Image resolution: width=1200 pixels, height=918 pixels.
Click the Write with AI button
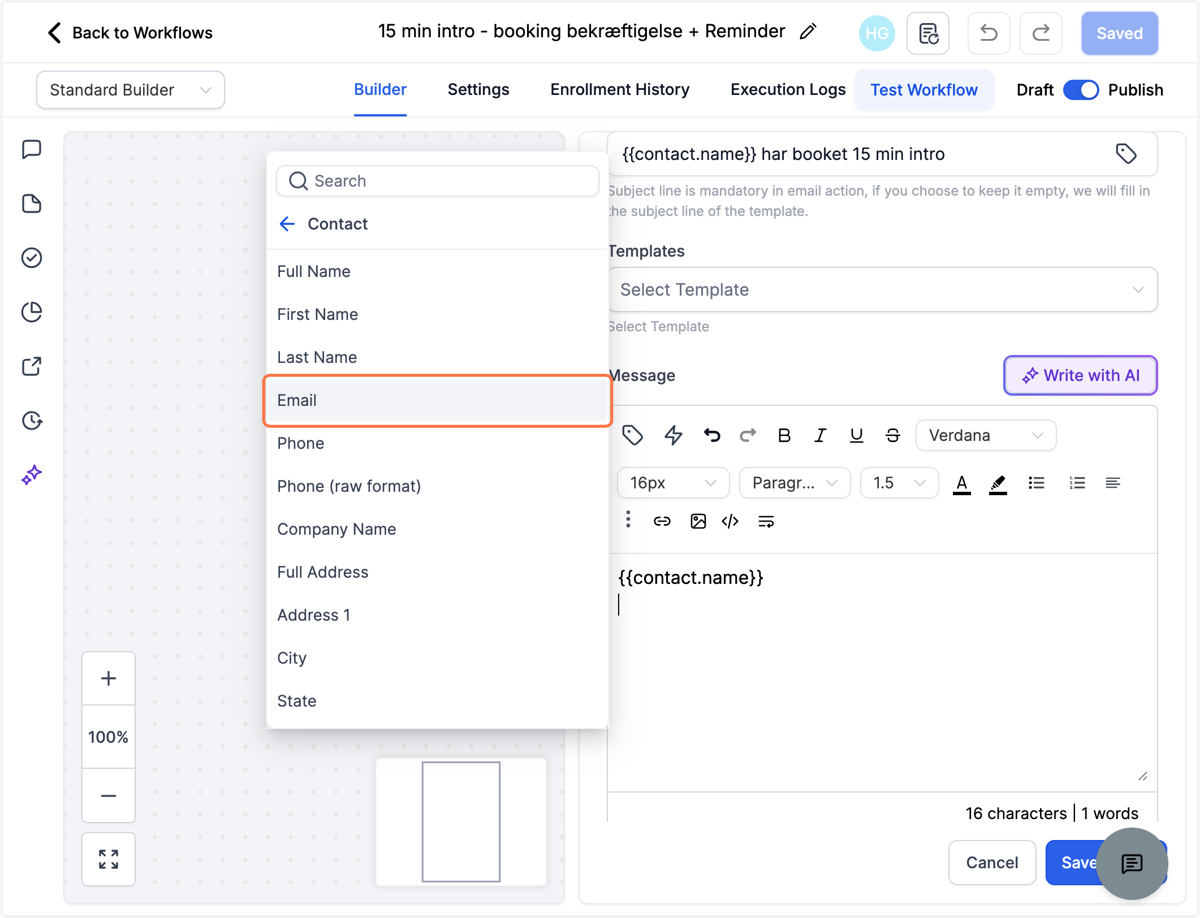[x=1080, y=376]
